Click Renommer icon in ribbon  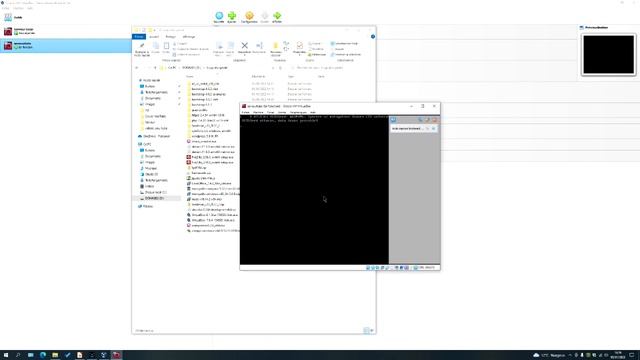click(x=259, y=45)
